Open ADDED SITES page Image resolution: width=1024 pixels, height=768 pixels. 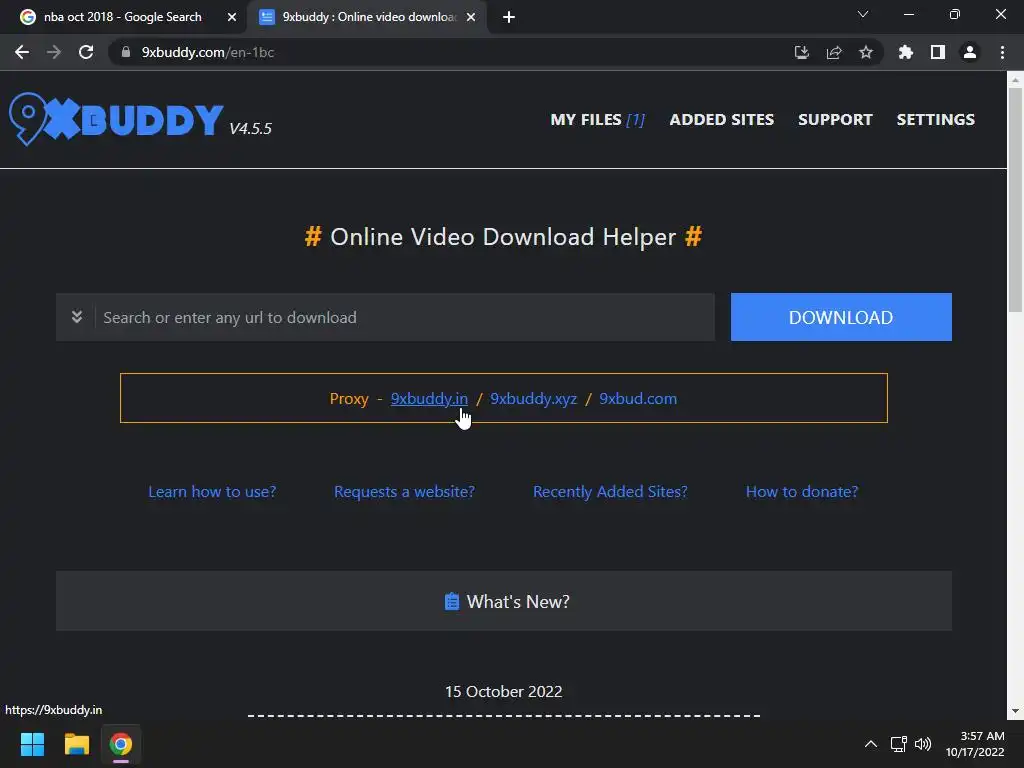pos(721,120)
